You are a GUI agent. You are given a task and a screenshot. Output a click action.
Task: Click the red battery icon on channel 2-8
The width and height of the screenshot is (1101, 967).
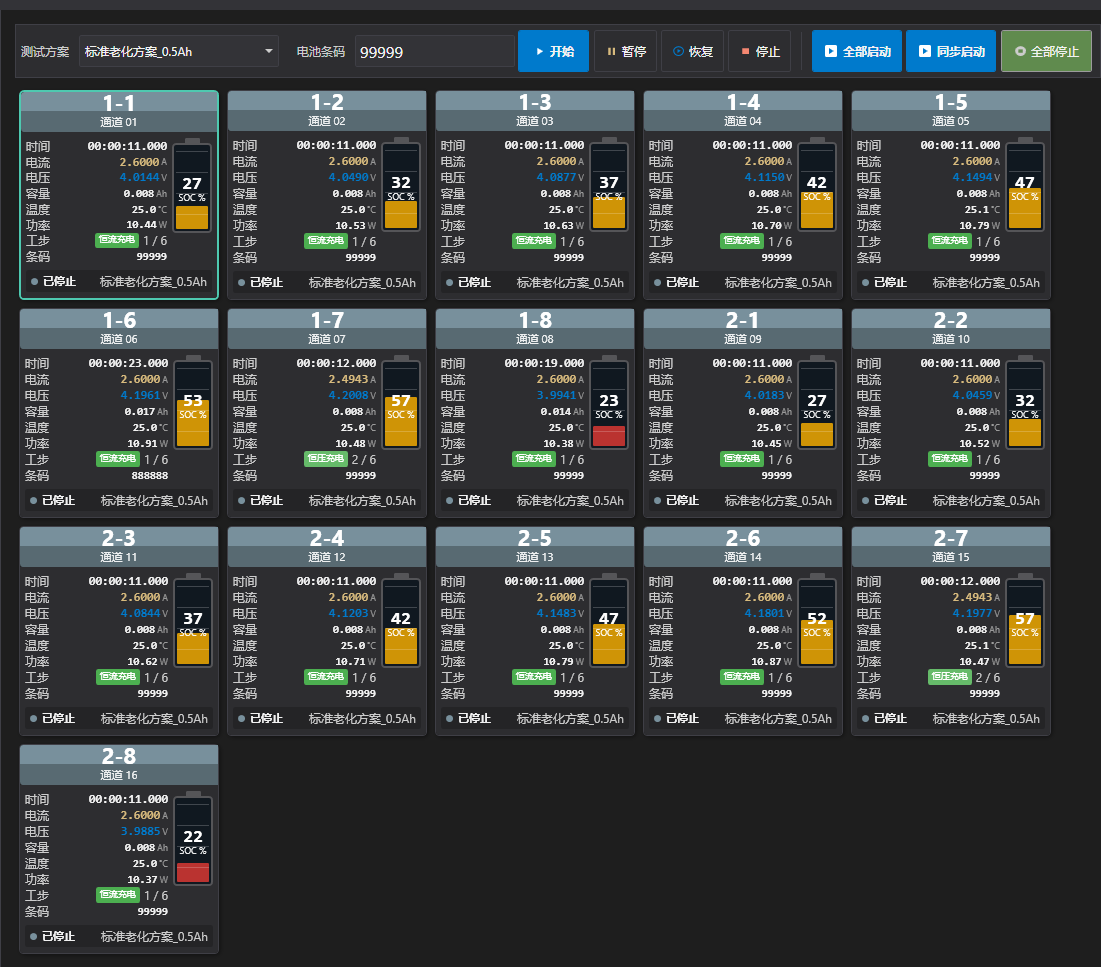(193, 839)
